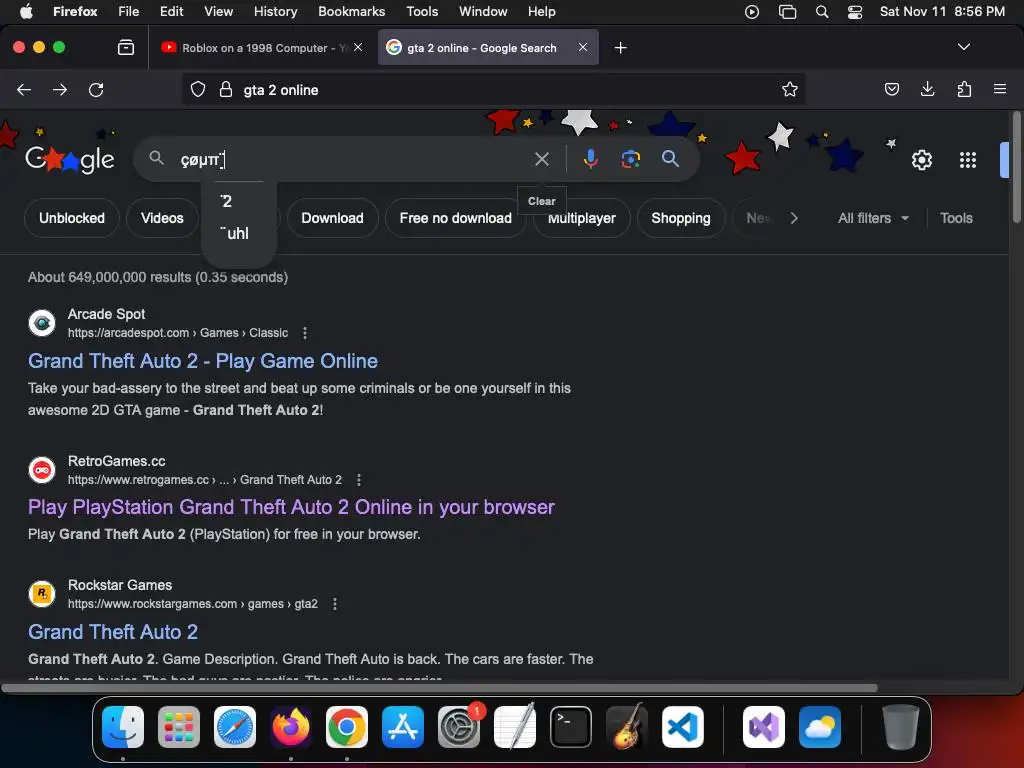This screenshot has height=768, width=1024.
Task: Open GarageBand from the dock
Action: (x=627, y=727)
